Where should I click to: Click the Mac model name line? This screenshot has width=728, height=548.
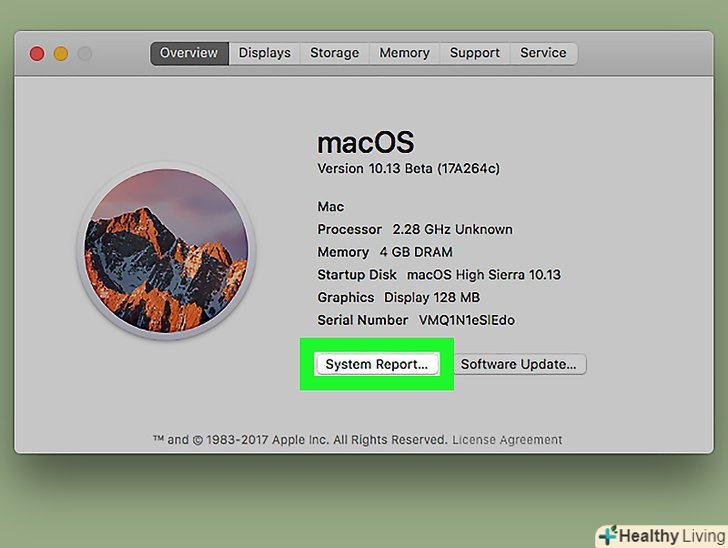(x=331, y=207)
